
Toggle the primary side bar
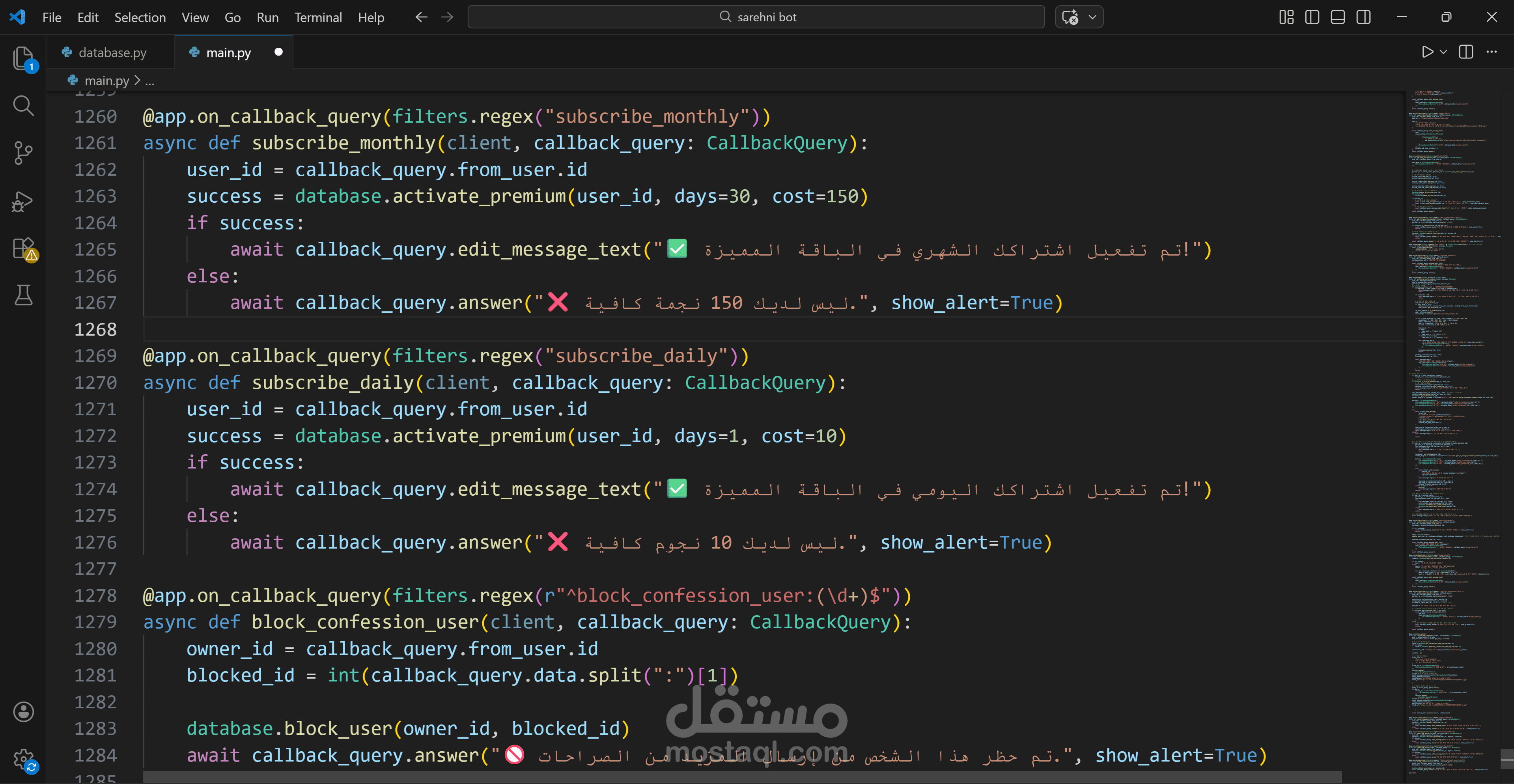[x=1312, y=17]
